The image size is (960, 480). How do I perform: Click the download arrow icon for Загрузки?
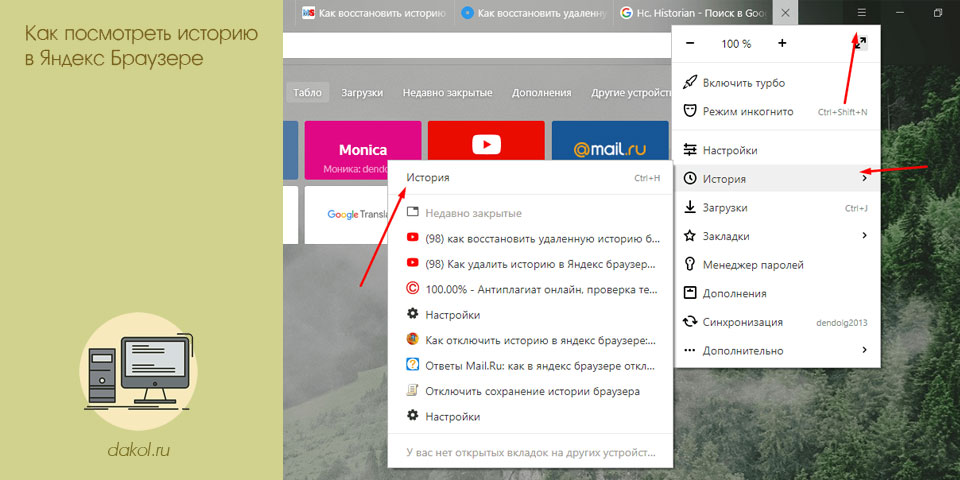pyautogui.click(x=690, y=208)
